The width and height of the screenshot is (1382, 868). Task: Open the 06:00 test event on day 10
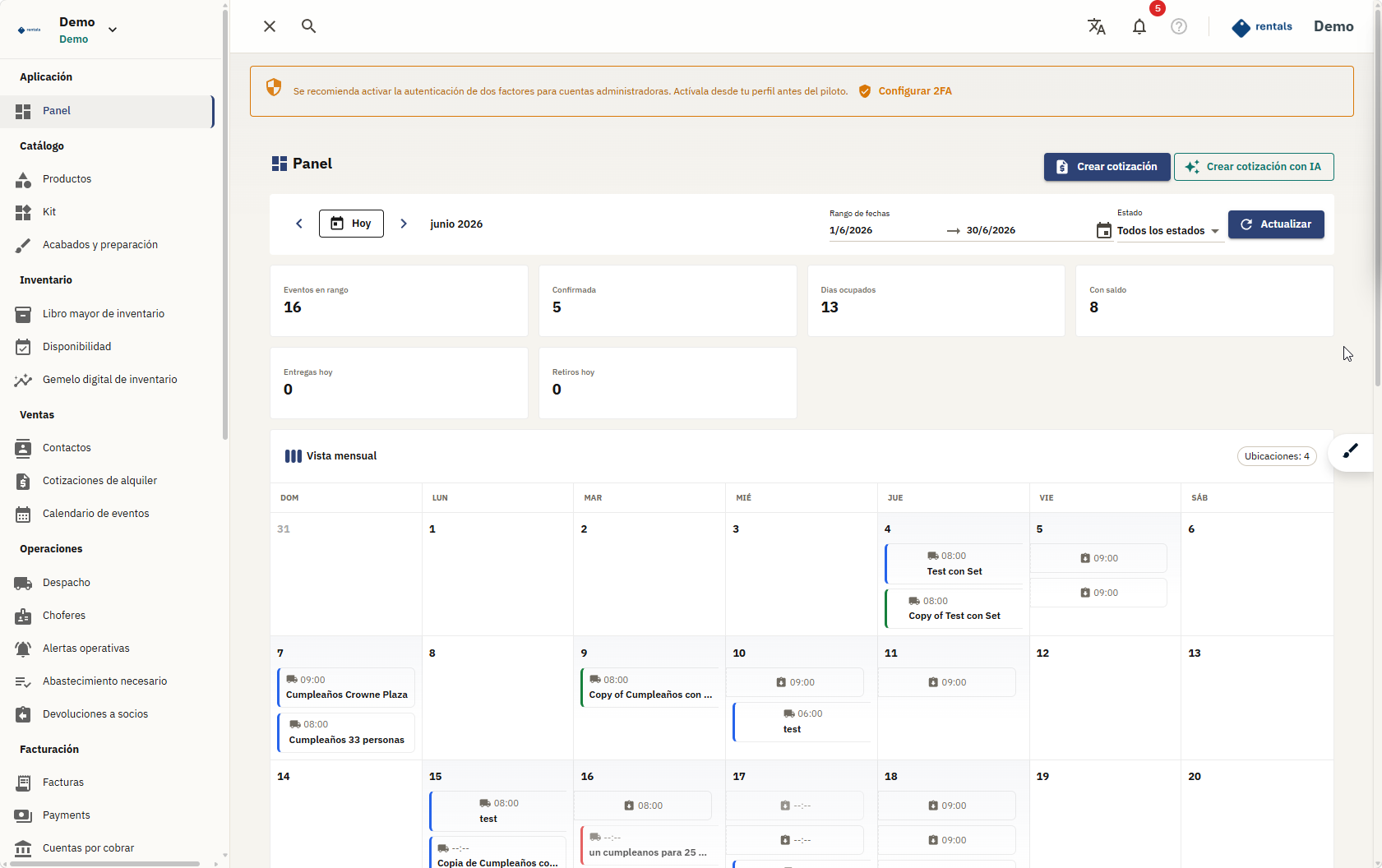click(x=802, y=722)
